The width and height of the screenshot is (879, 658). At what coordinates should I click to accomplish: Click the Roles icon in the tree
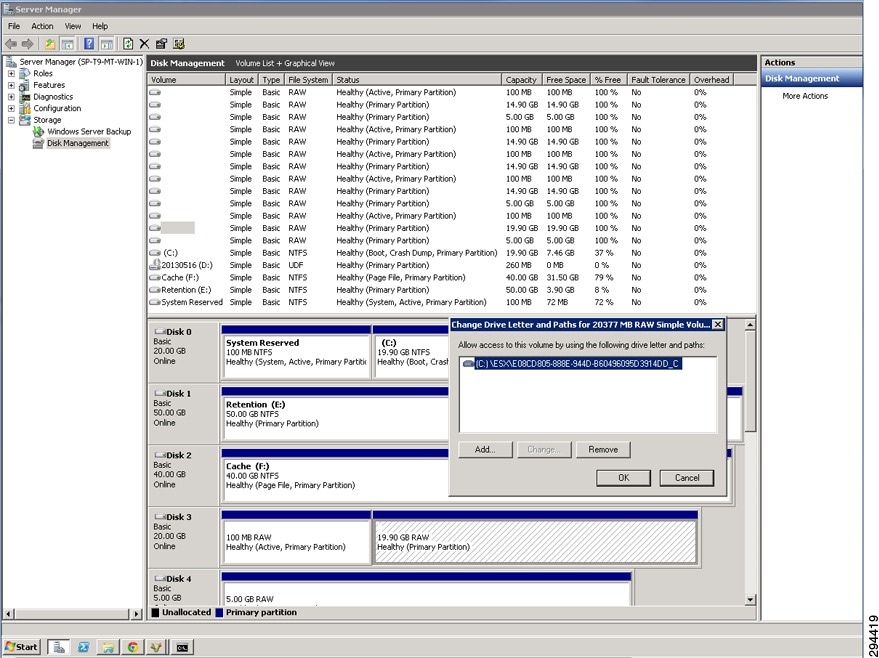[24, 73]
